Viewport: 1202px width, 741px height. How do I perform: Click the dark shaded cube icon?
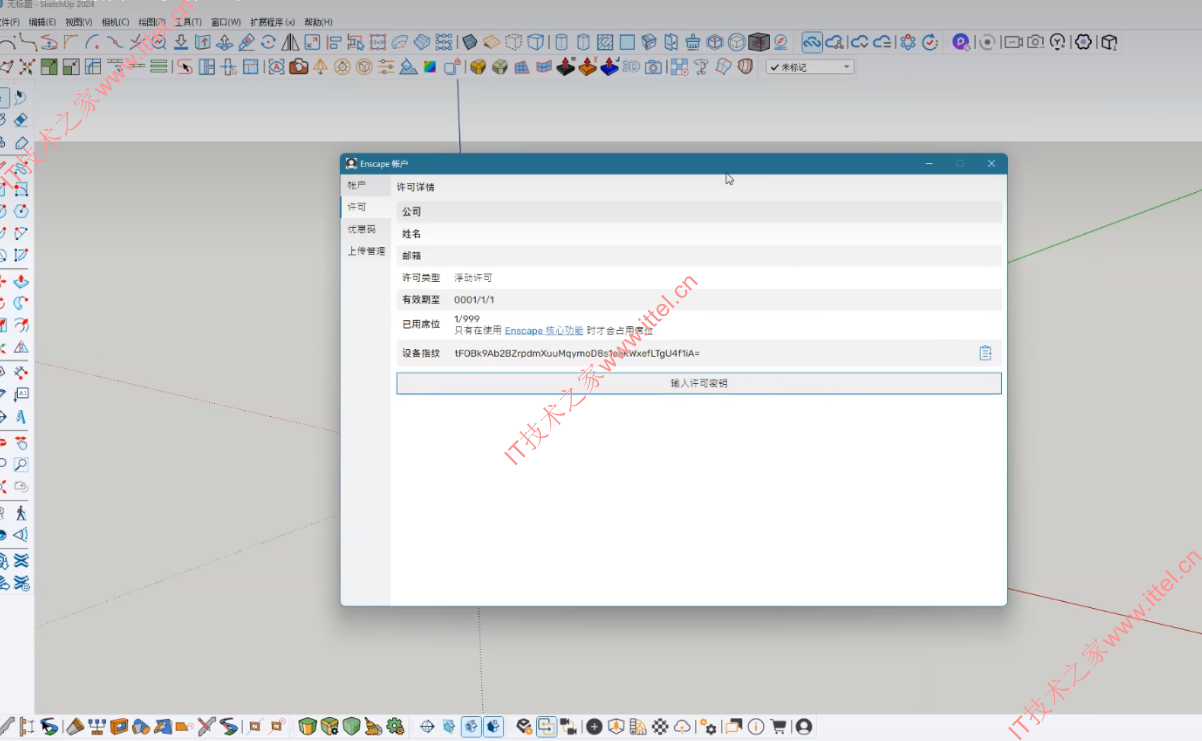(x=759, y=42)
